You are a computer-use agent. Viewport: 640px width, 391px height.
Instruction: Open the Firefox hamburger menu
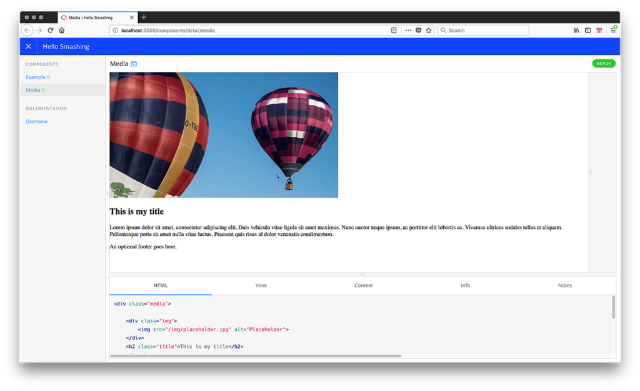[613, 30]
